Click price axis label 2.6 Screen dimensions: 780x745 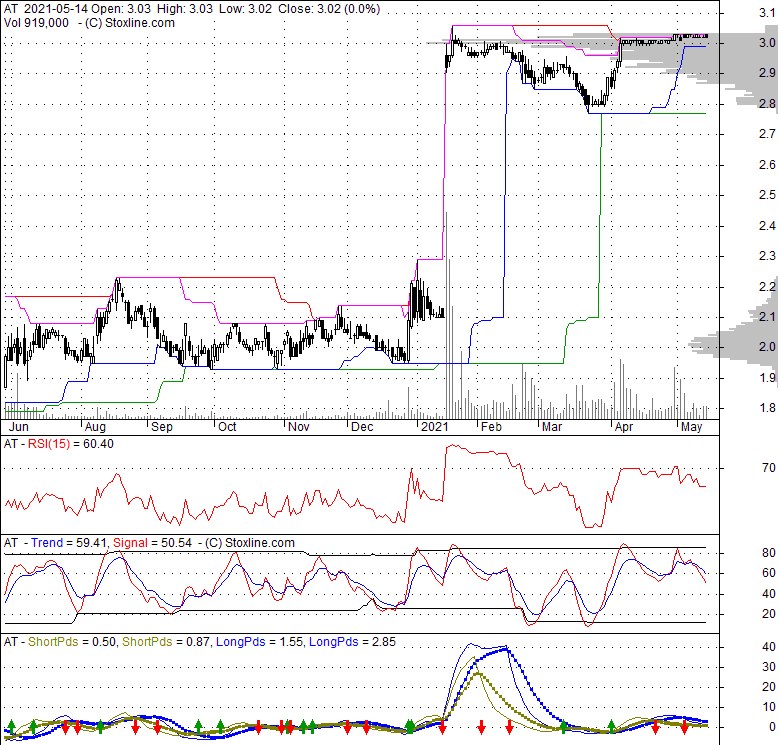click(768, 164)
